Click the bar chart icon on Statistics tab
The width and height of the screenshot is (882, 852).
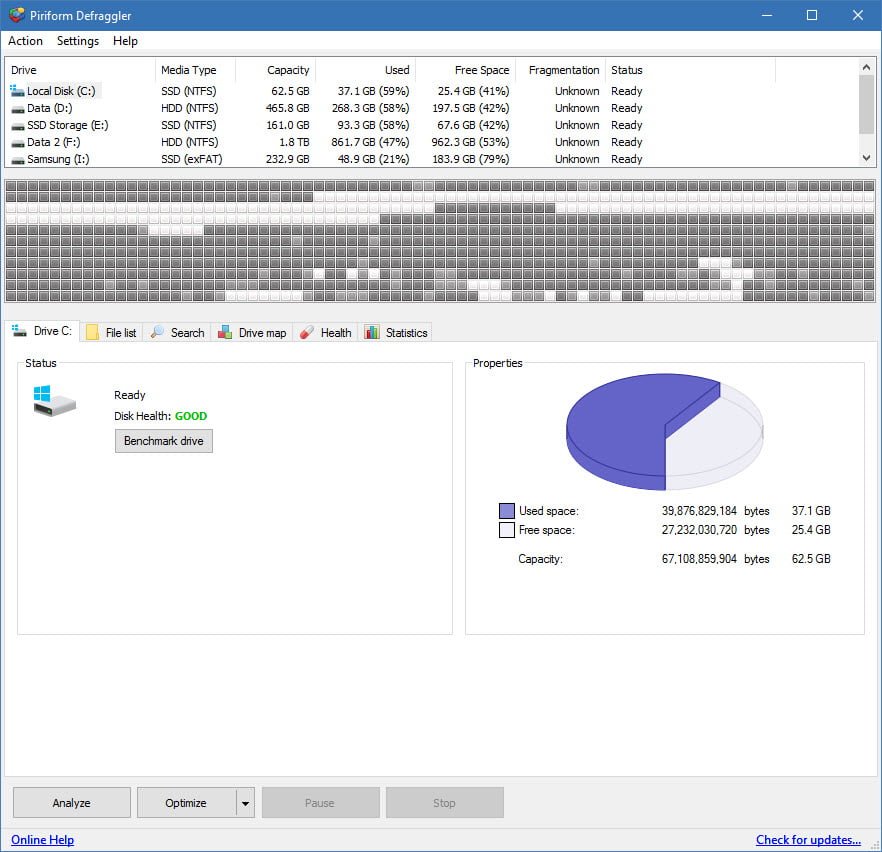[372, 332]
